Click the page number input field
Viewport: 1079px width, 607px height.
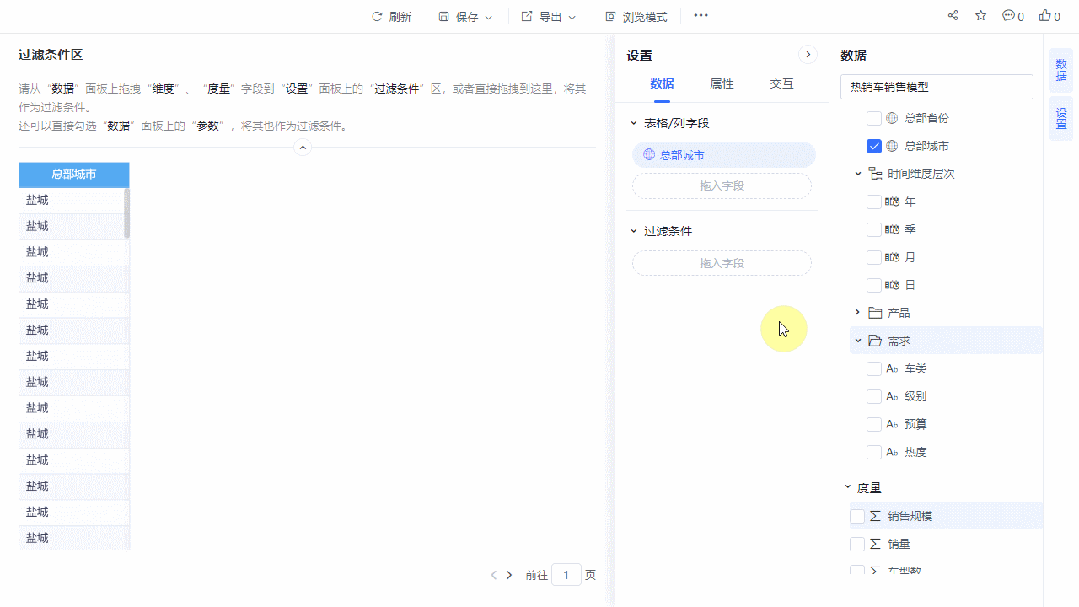click(567, 575)
